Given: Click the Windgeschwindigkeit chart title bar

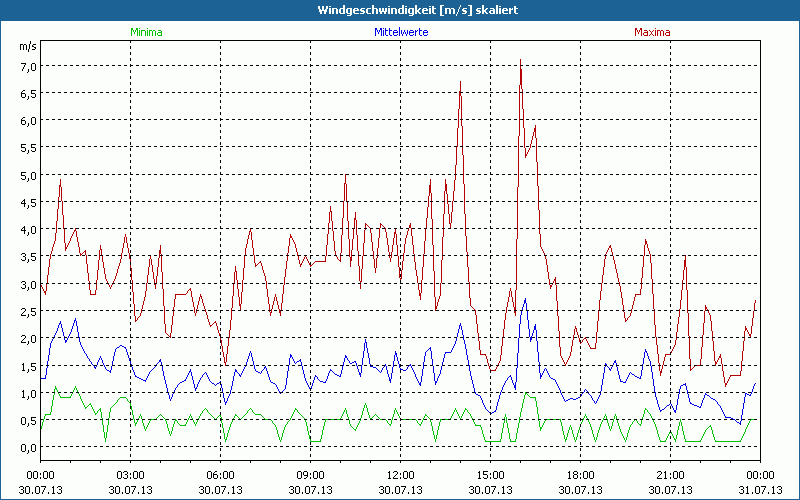Looking at the screenshot, I should pos(400,9).
